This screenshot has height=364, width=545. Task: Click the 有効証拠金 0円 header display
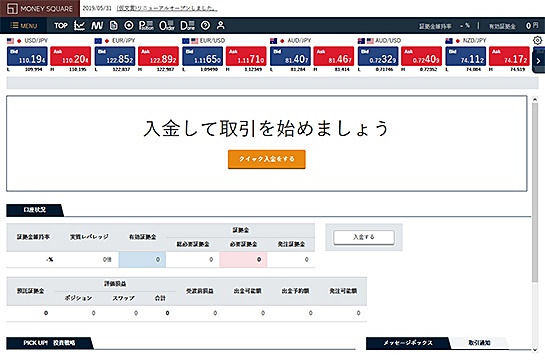point(513,26)
